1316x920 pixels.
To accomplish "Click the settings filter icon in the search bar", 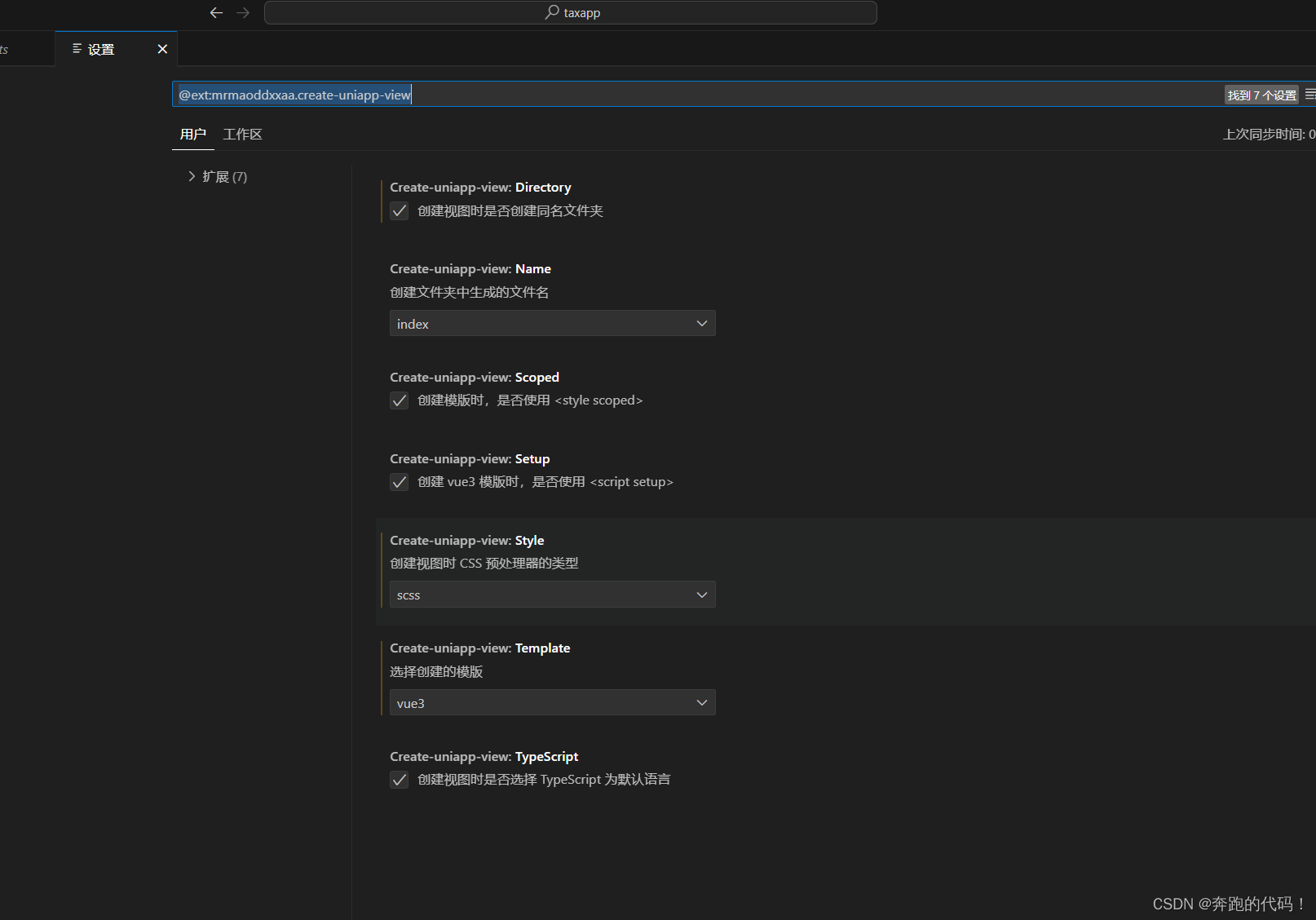I will (x=1310, y=95).
